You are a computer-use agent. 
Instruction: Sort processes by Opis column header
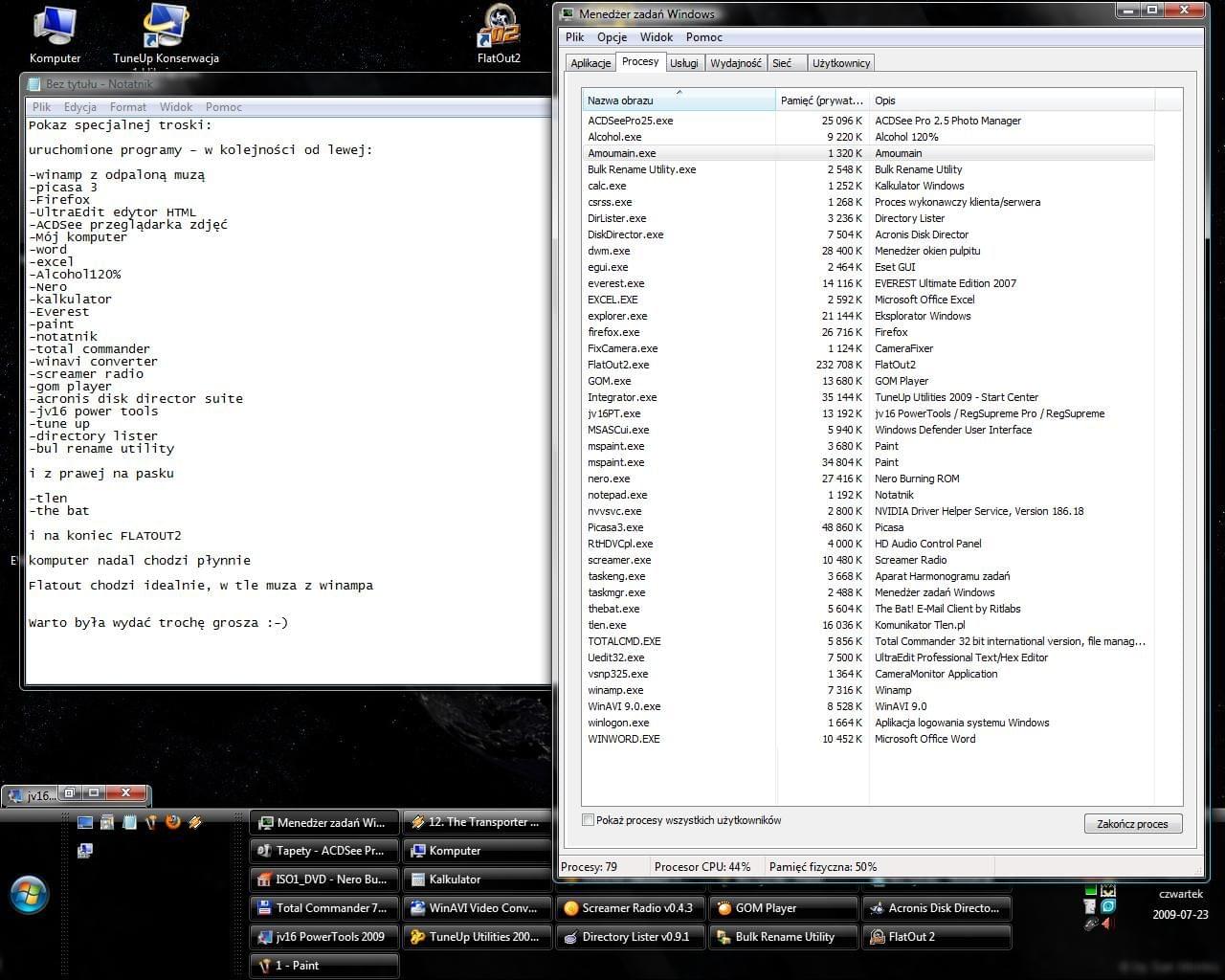pyautogui.click(x=1012, y=100)
